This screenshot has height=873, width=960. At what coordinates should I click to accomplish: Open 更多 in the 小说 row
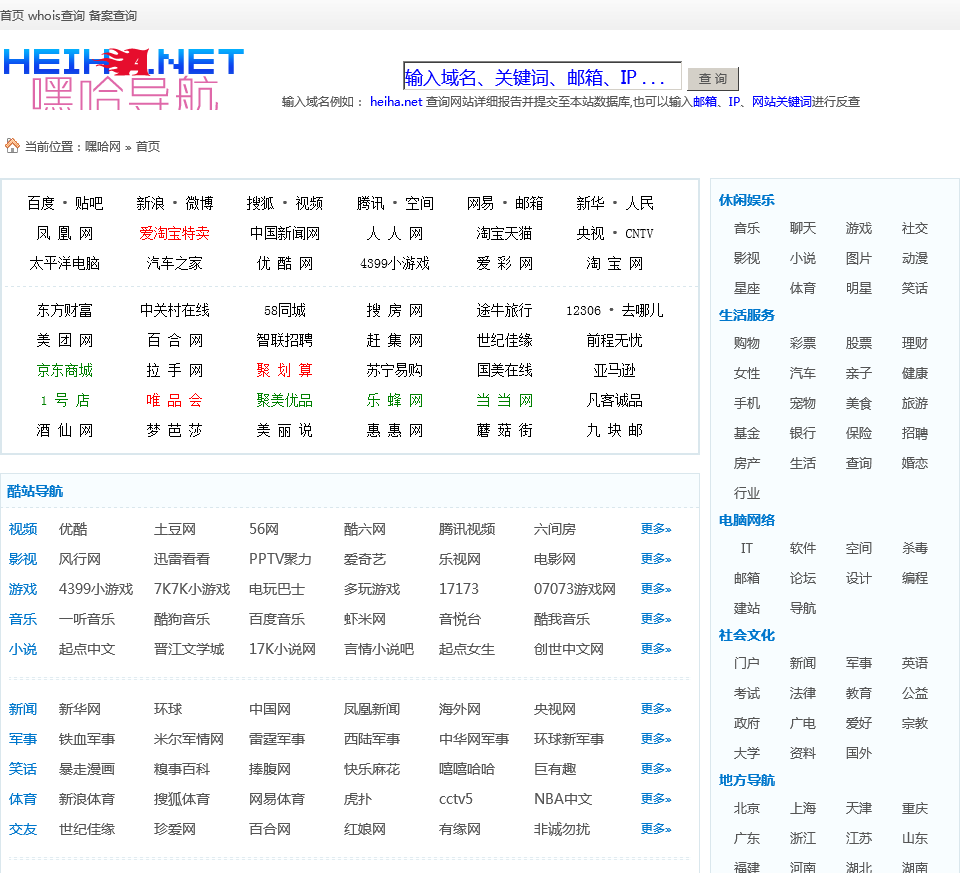pos(656,649)
